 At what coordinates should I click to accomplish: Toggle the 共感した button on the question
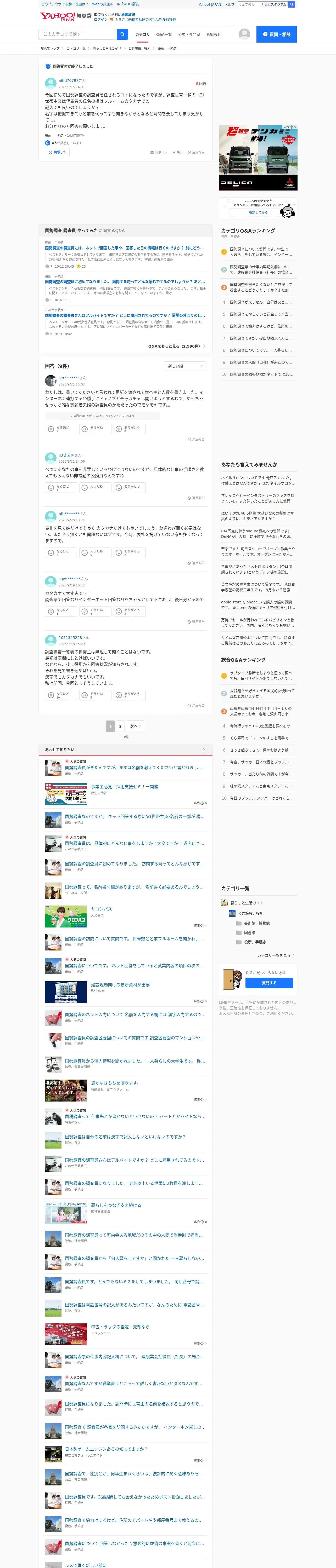click(57, 152)
